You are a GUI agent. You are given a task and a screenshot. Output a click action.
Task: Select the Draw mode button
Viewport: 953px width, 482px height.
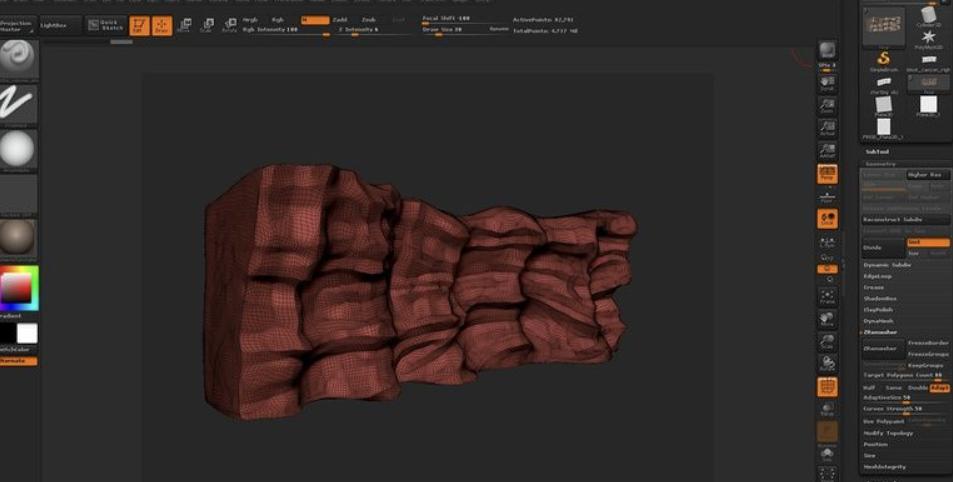coord(162,26)
